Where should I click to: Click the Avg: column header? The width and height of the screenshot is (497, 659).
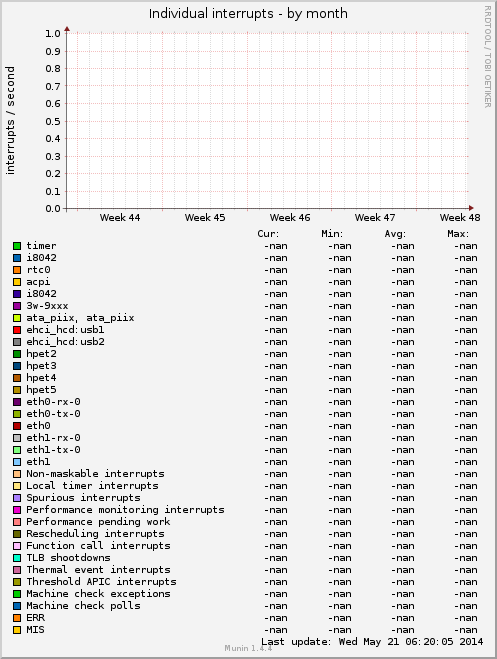[x=395, y=234]
